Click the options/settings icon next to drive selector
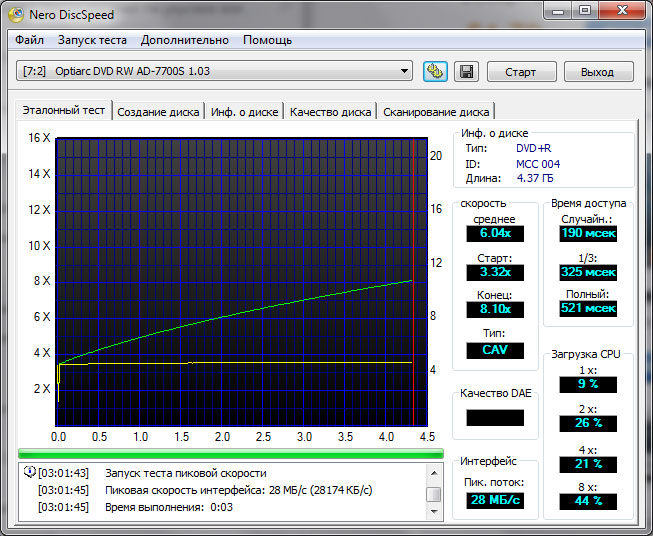 (x=435, y=71)
